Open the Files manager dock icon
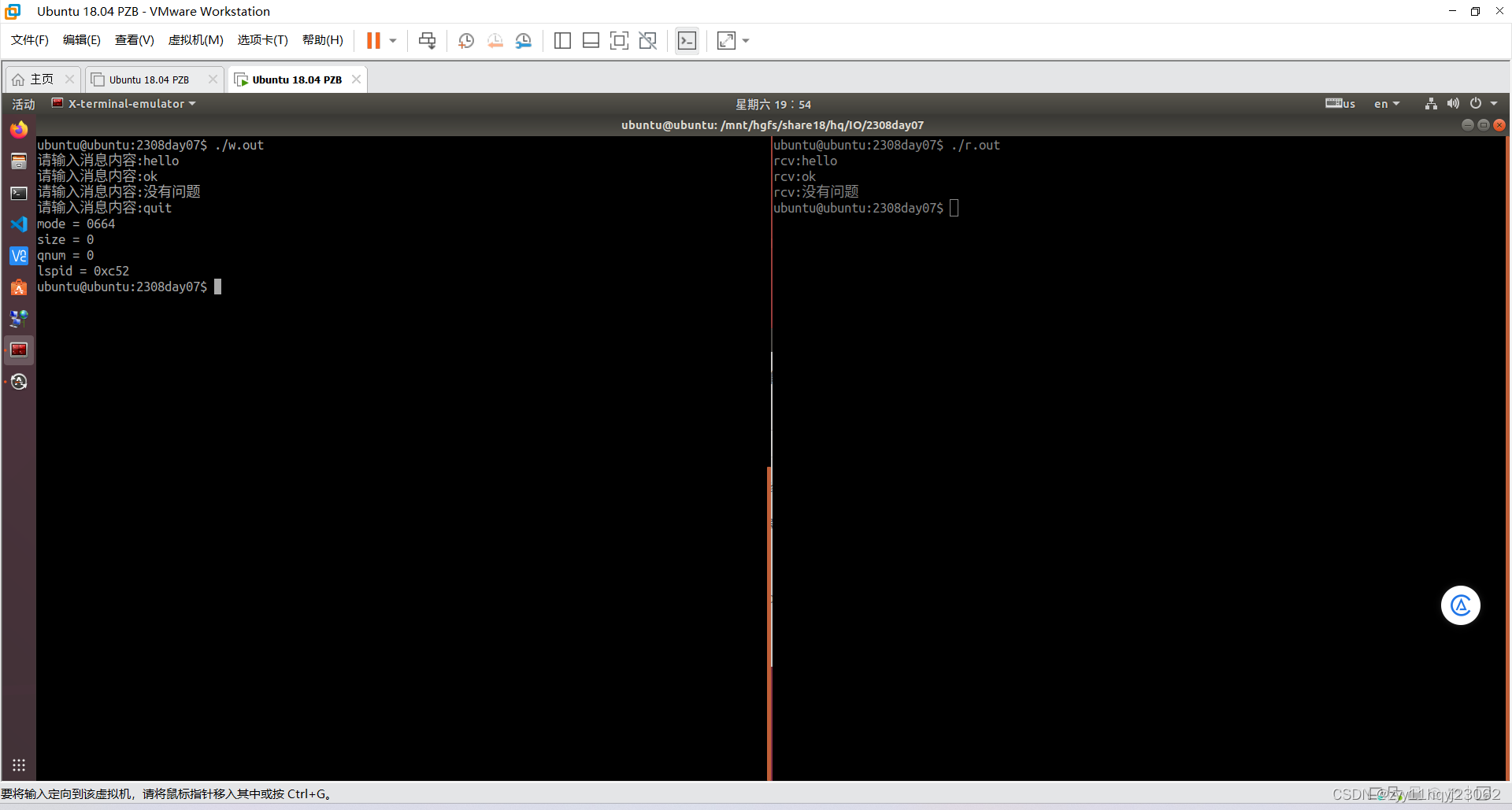1512x810 pixels. (19, 161)
